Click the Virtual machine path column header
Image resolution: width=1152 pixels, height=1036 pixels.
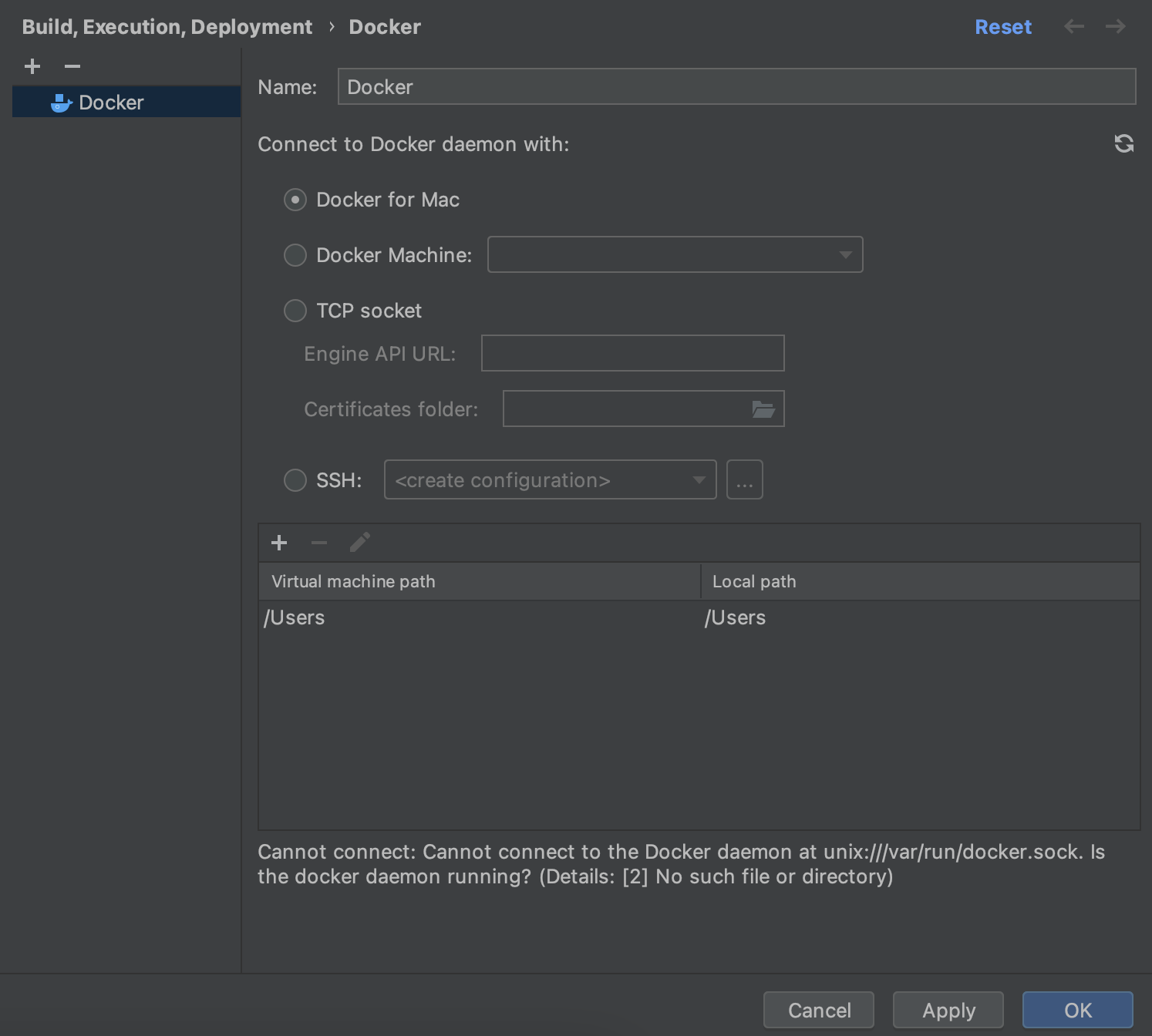click(480, 581)
